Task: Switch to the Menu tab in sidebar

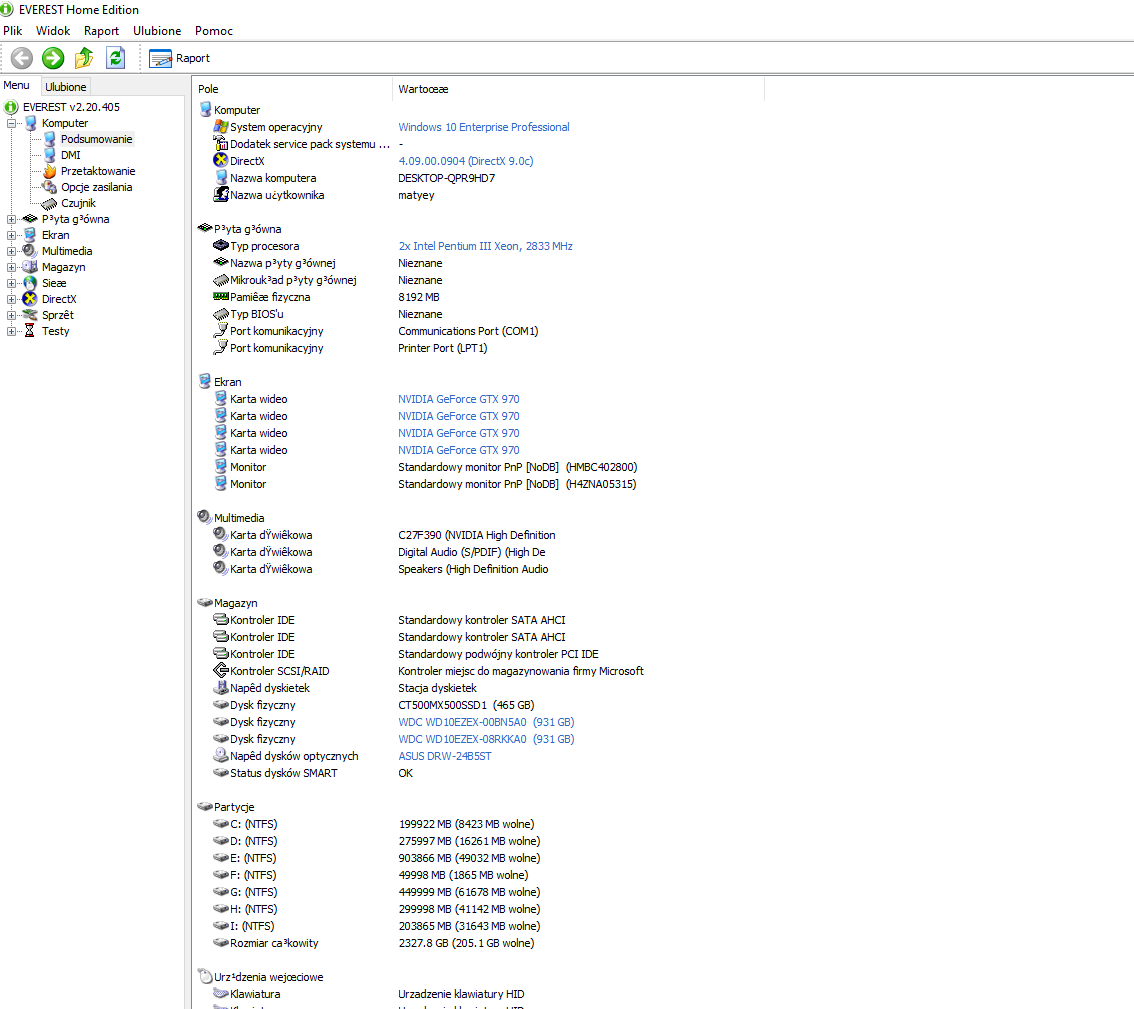Action: (x=17, y=85)
